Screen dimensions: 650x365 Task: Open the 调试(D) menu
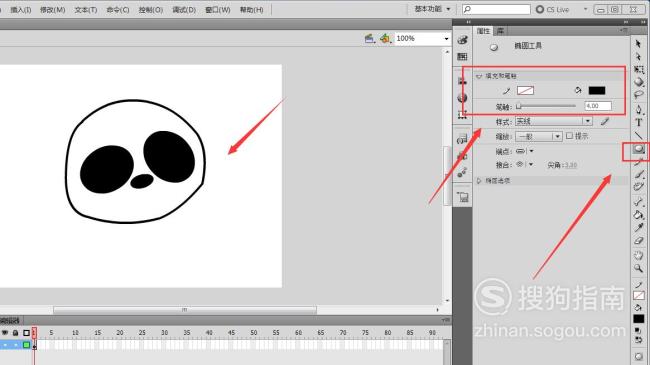[184, 10]
